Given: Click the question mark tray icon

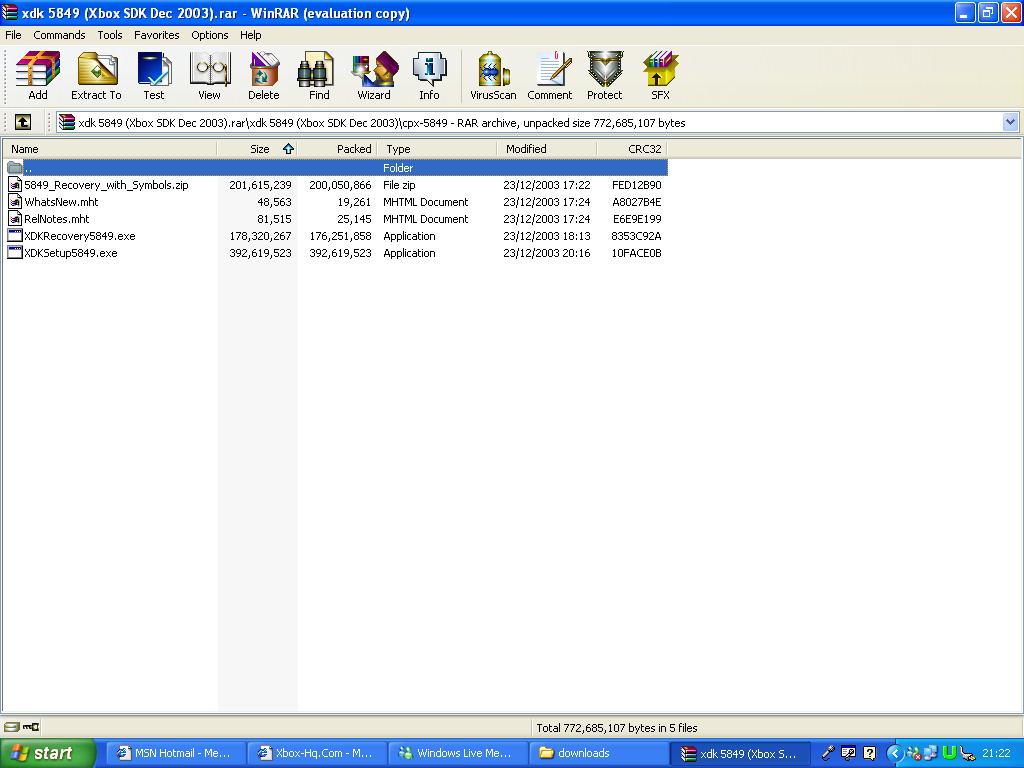Looking at the screenshot, I should pyautogui.click(x=869, y=753).
